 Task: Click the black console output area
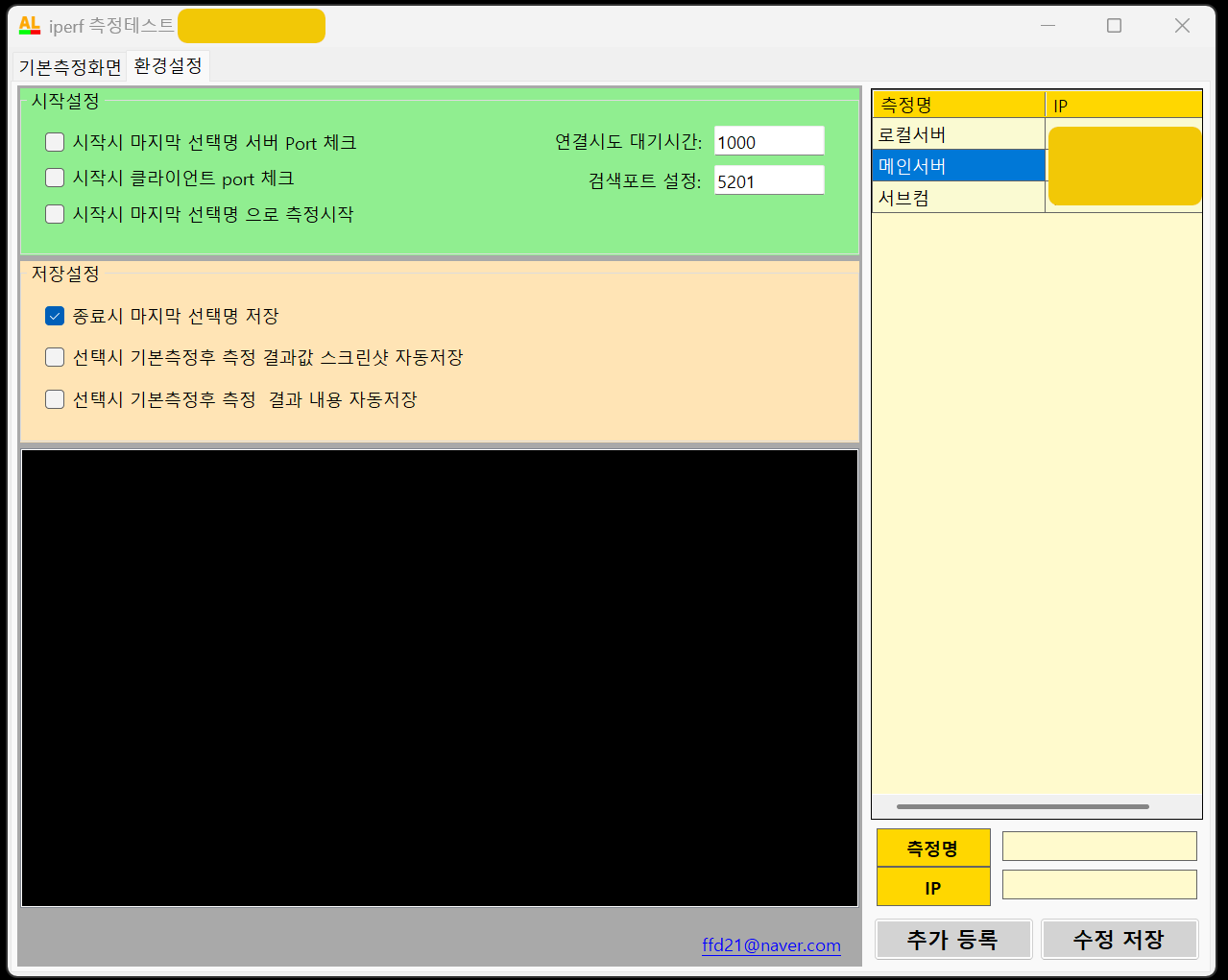440,678
